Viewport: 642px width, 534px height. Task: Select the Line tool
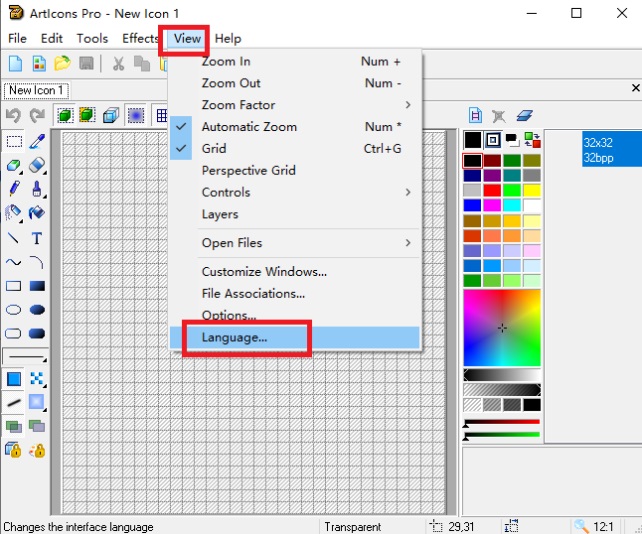click(x=14, y=238)
